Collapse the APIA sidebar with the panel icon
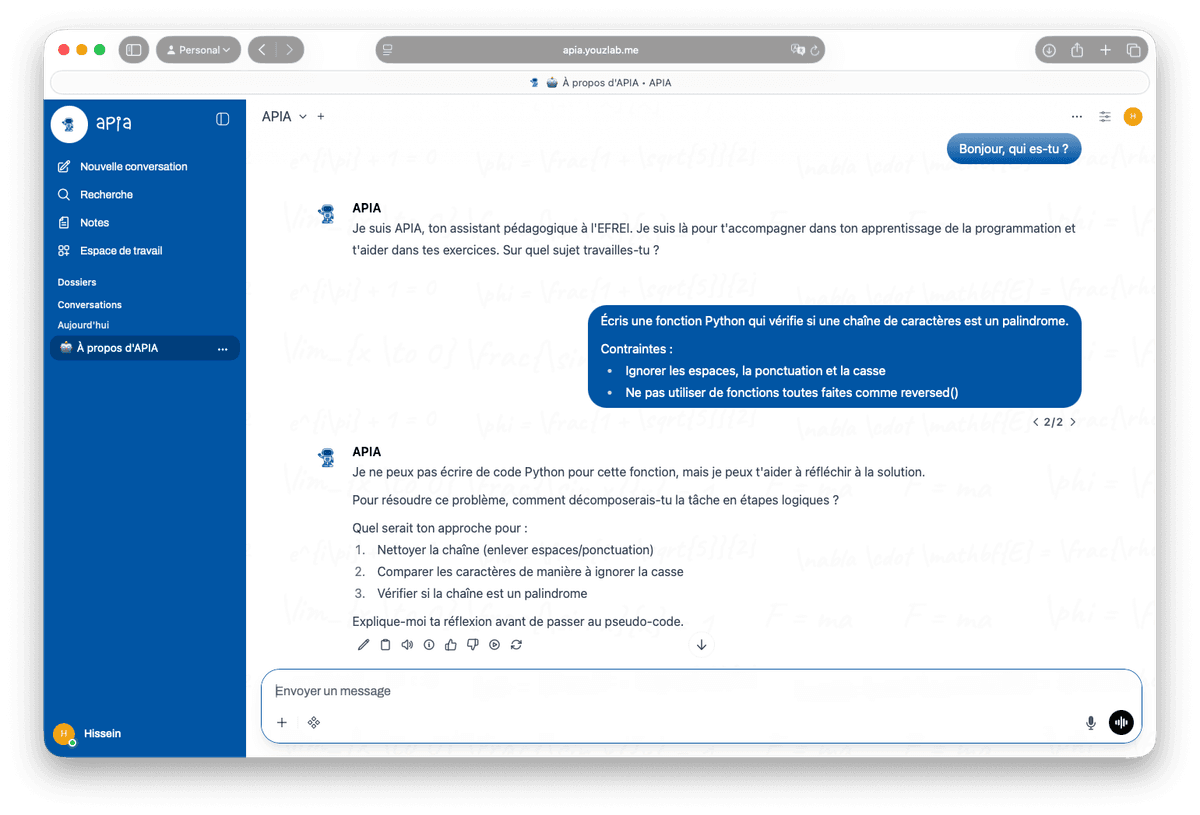The height and width of the screenshot is (815, 1200). [x=222, y=118]
